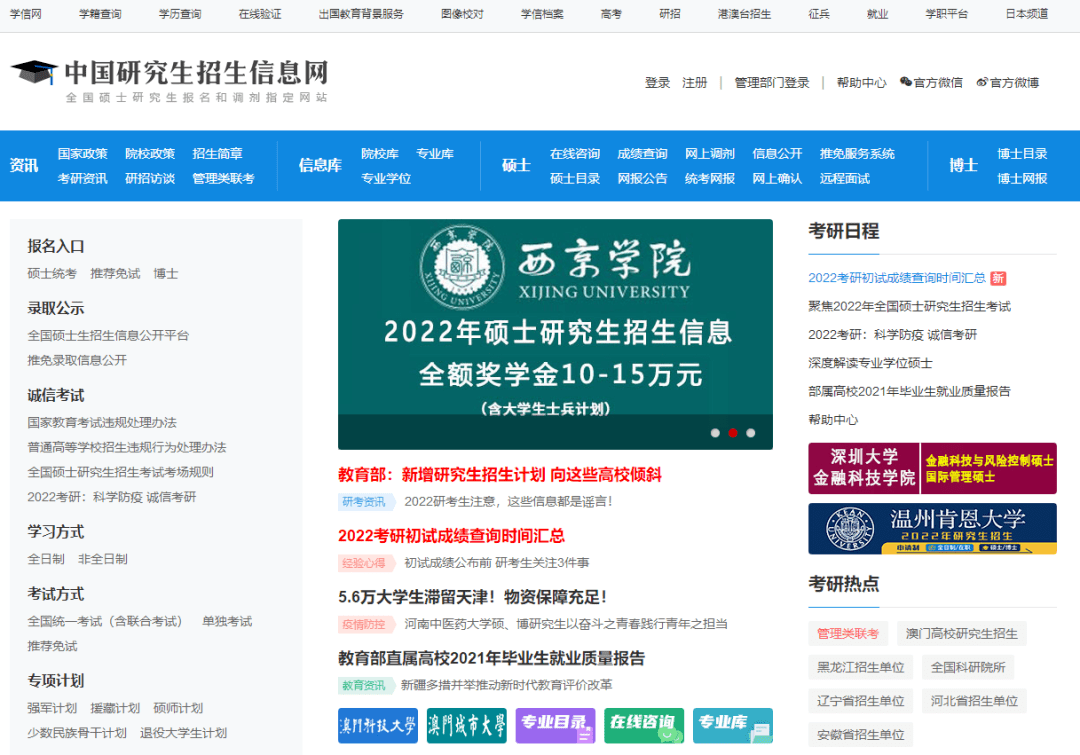Open 图像校对 in the top bar

(x=462, y=14)
